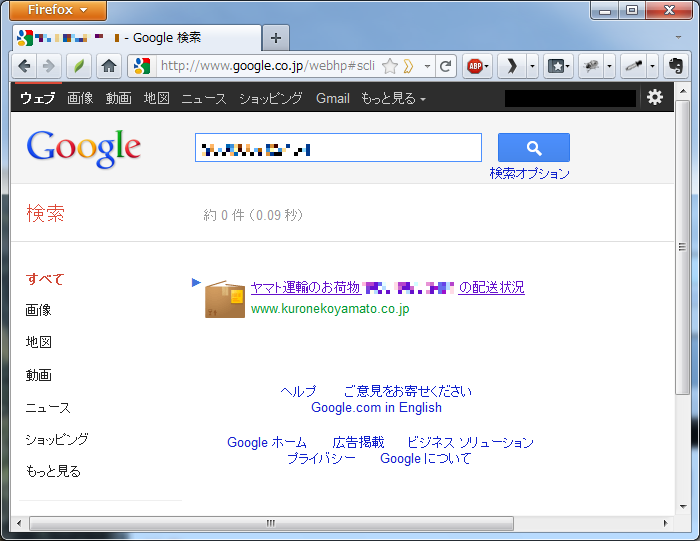Open Gmail from the top black bar

click(333, 98)
